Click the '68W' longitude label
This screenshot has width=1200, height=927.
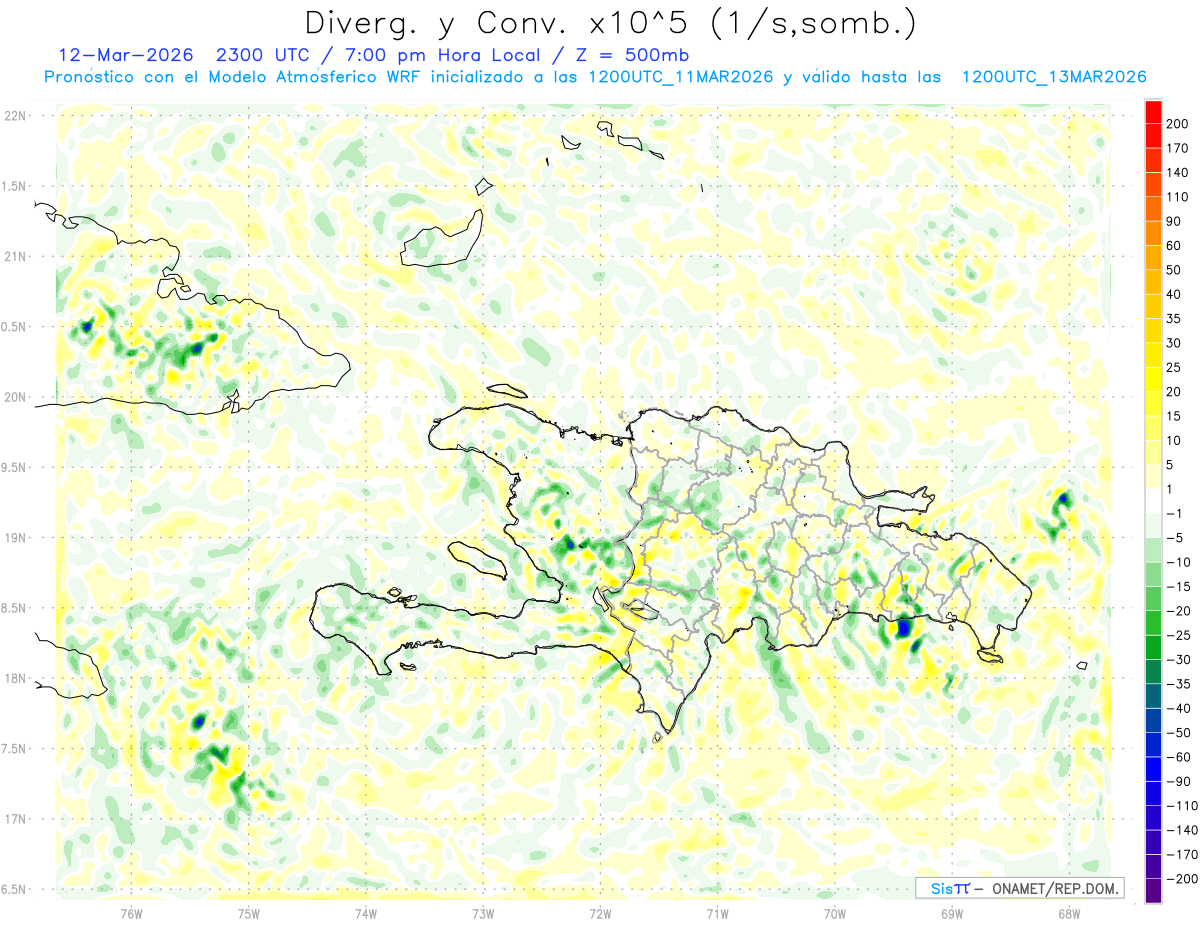point(1069,913)
